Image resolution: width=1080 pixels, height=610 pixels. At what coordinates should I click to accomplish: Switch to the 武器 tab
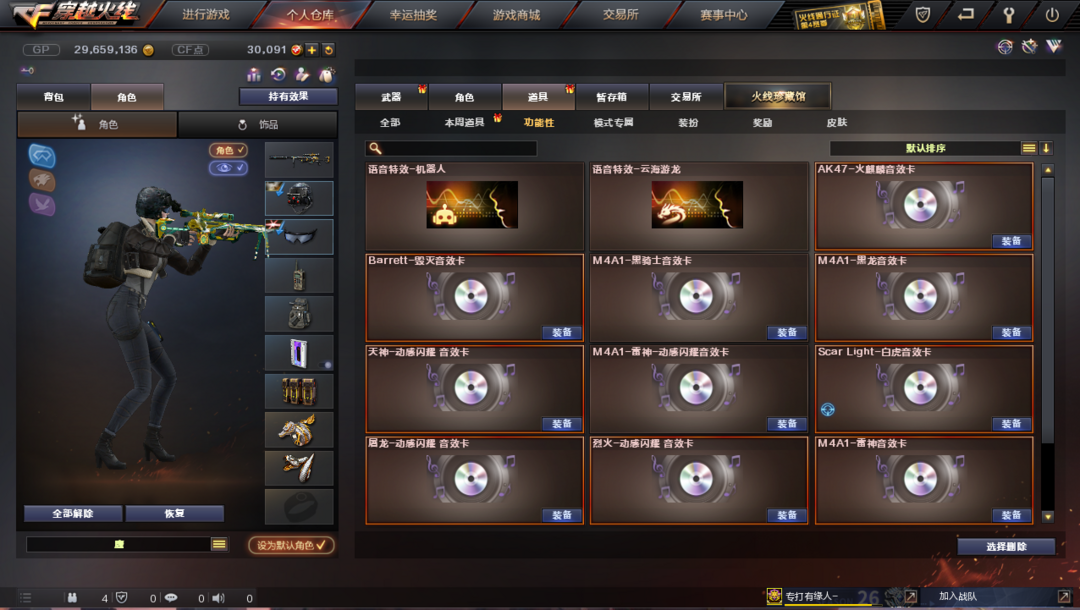pos(391,97)
